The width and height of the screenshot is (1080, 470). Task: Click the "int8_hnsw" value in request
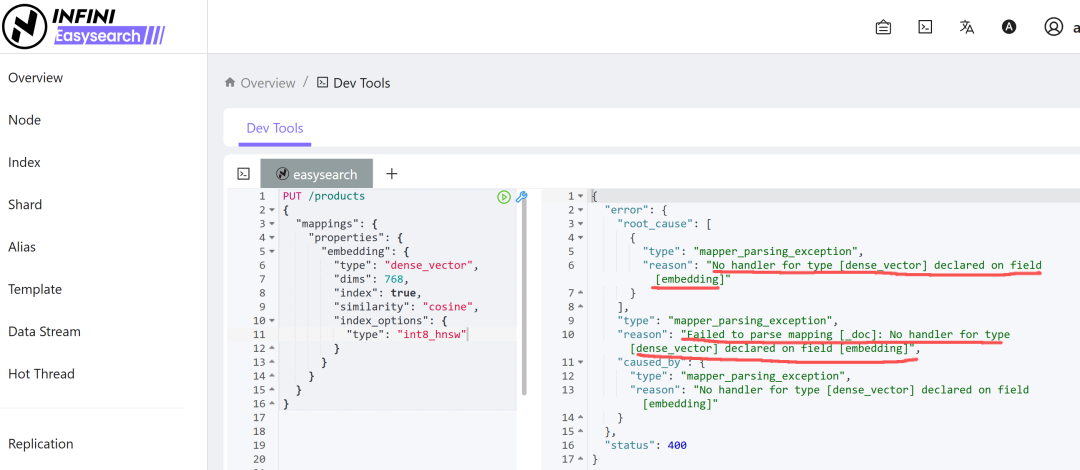point(433,334)
